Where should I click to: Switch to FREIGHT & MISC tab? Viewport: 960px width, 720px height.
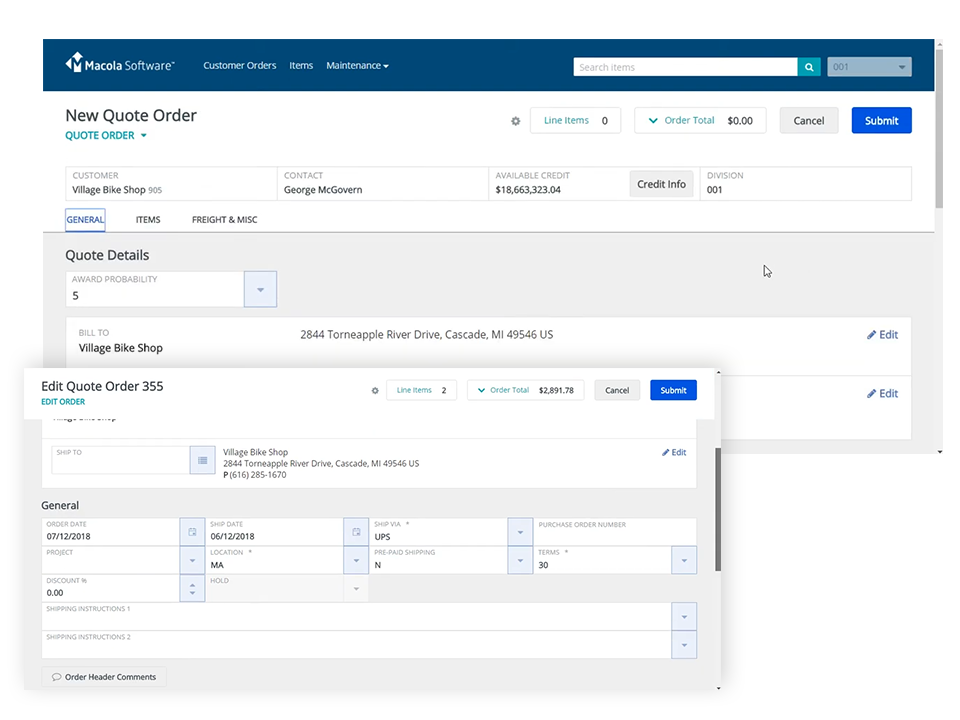(225, 220)
